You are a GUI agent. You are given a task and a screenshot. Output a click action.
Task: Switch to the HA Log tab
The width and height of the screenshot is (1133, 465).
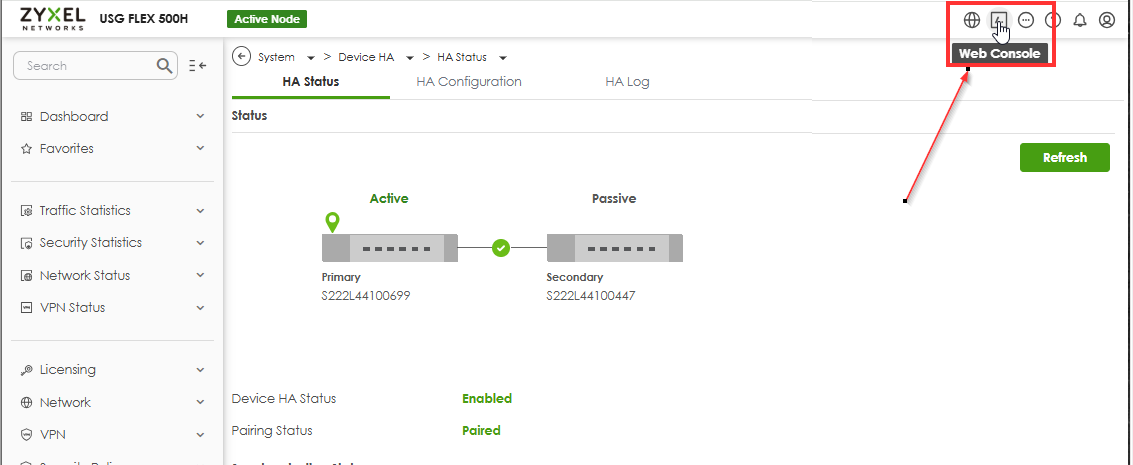pos(627,82)
